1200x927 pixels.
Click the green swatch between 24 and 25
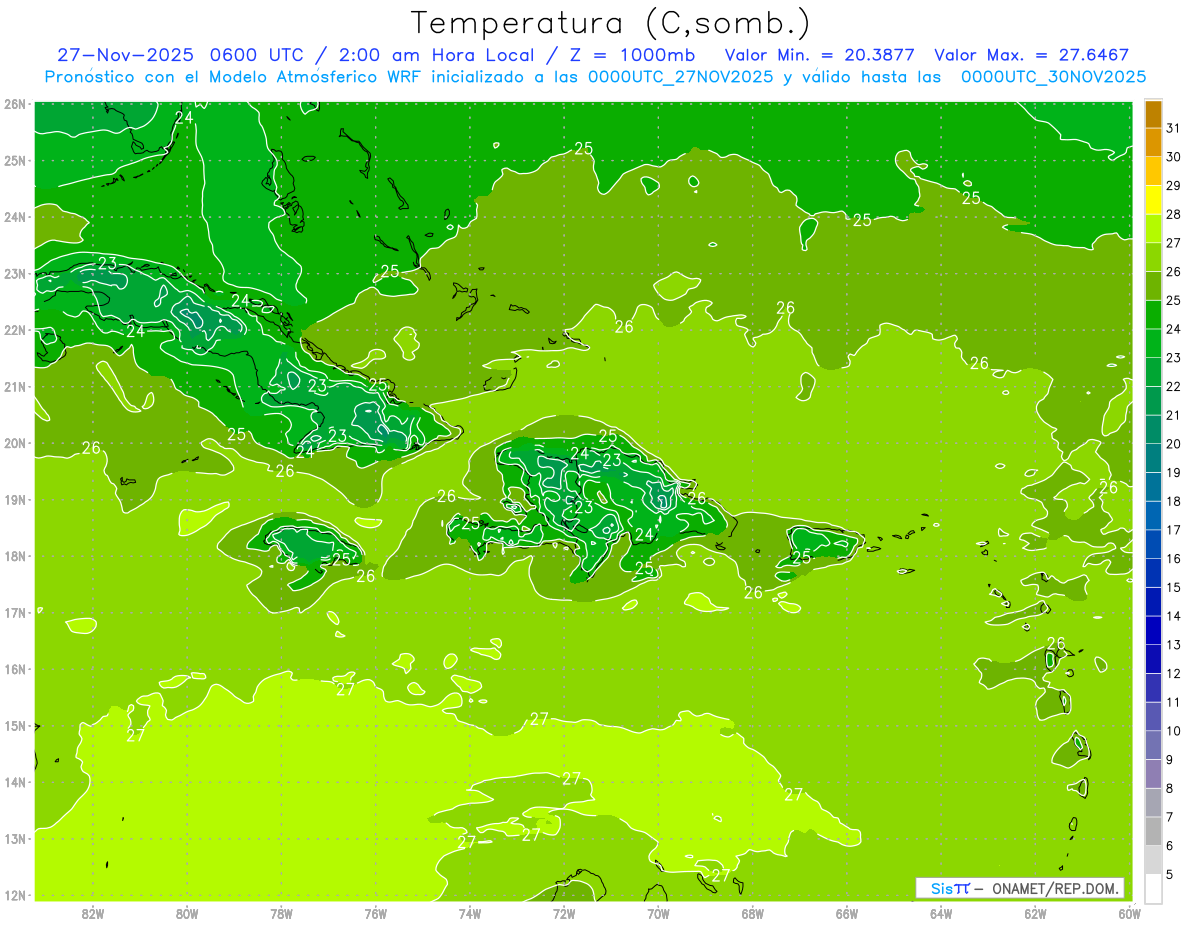pos(1153,315)
